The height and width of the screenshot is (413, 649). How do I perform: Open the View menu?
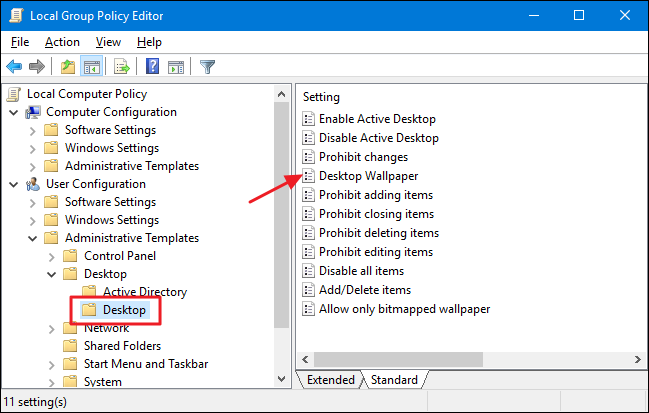[x=109, y=42]
